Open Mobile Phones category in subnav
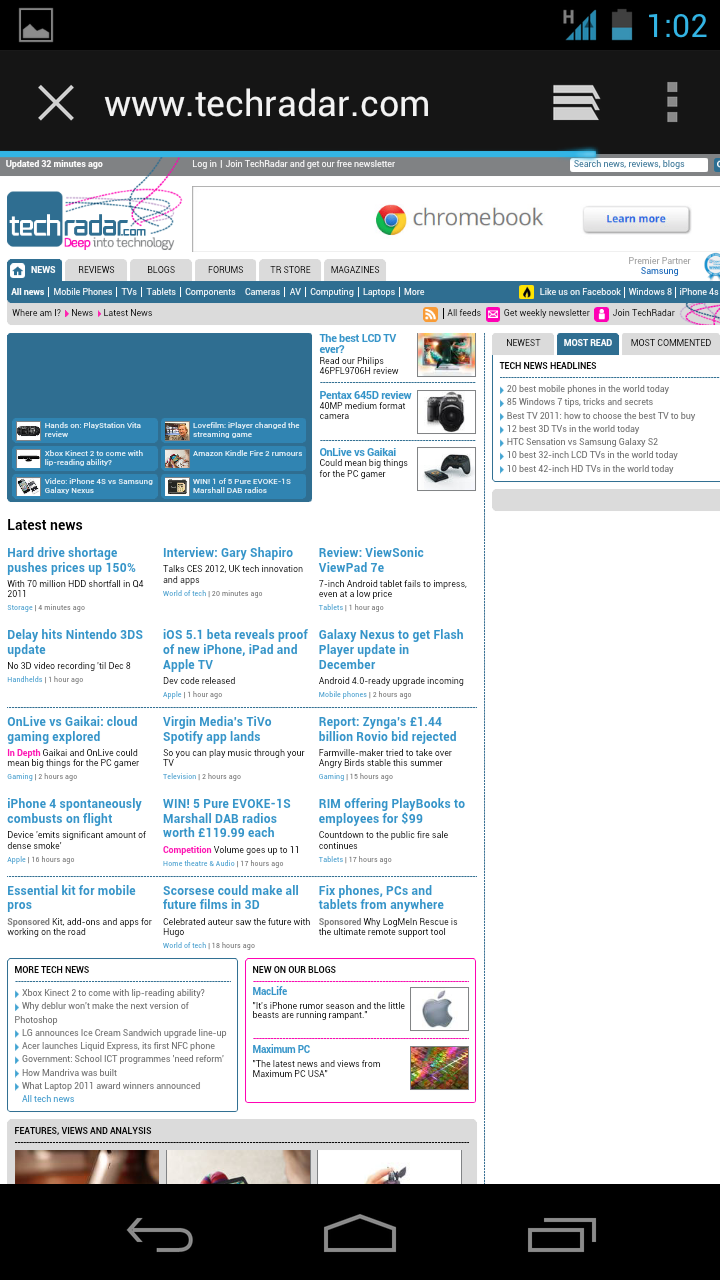 click(83, 292)
